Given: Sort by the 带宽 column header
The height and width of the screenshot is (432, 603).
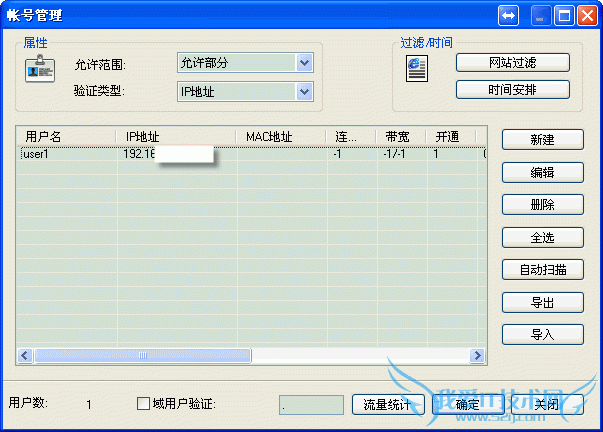Looking at the screenshot, I should click(401, 137).
